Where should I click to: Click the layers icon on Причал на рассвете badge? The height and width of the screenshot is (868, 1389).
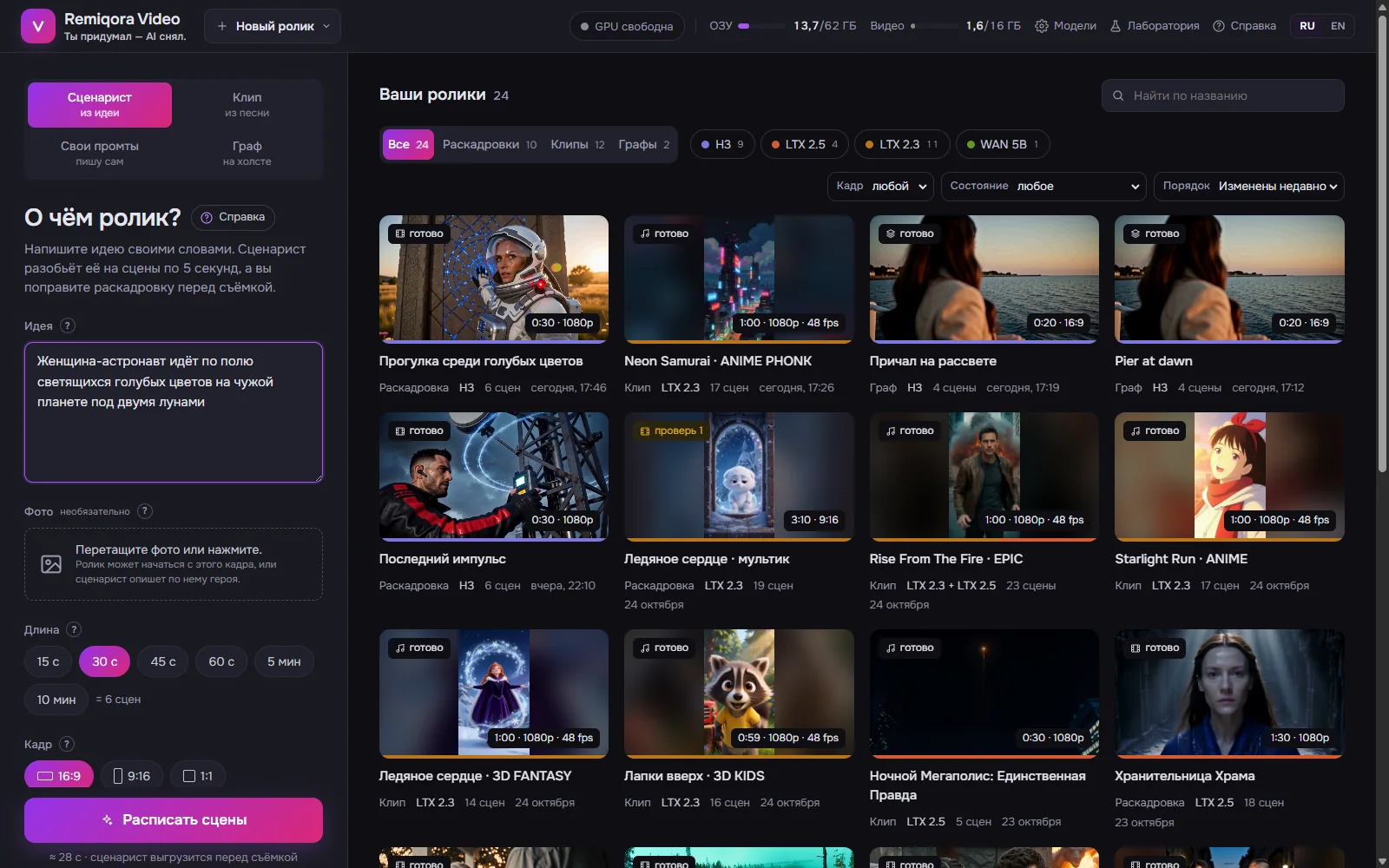(x=891, y=233)
